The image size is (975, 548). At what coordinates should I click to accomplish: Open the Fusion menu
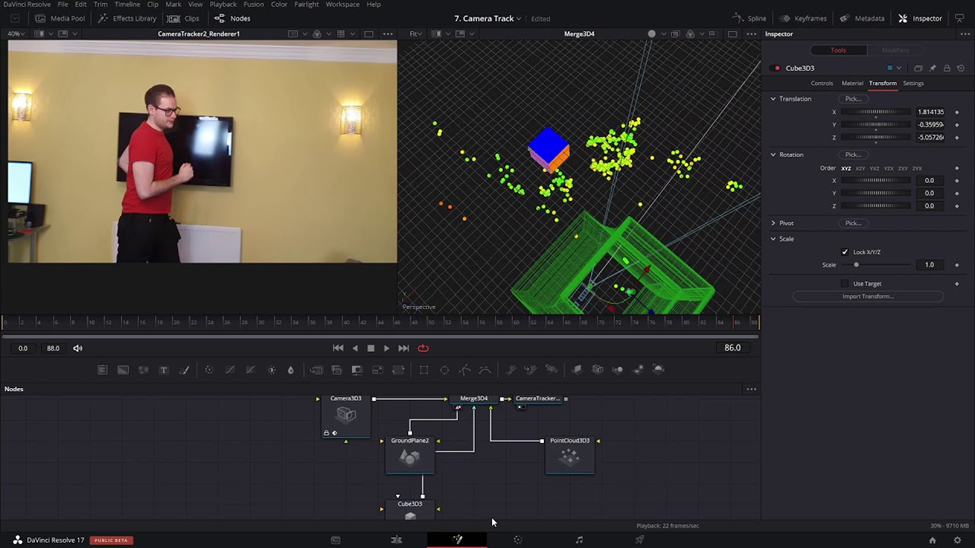253,4
